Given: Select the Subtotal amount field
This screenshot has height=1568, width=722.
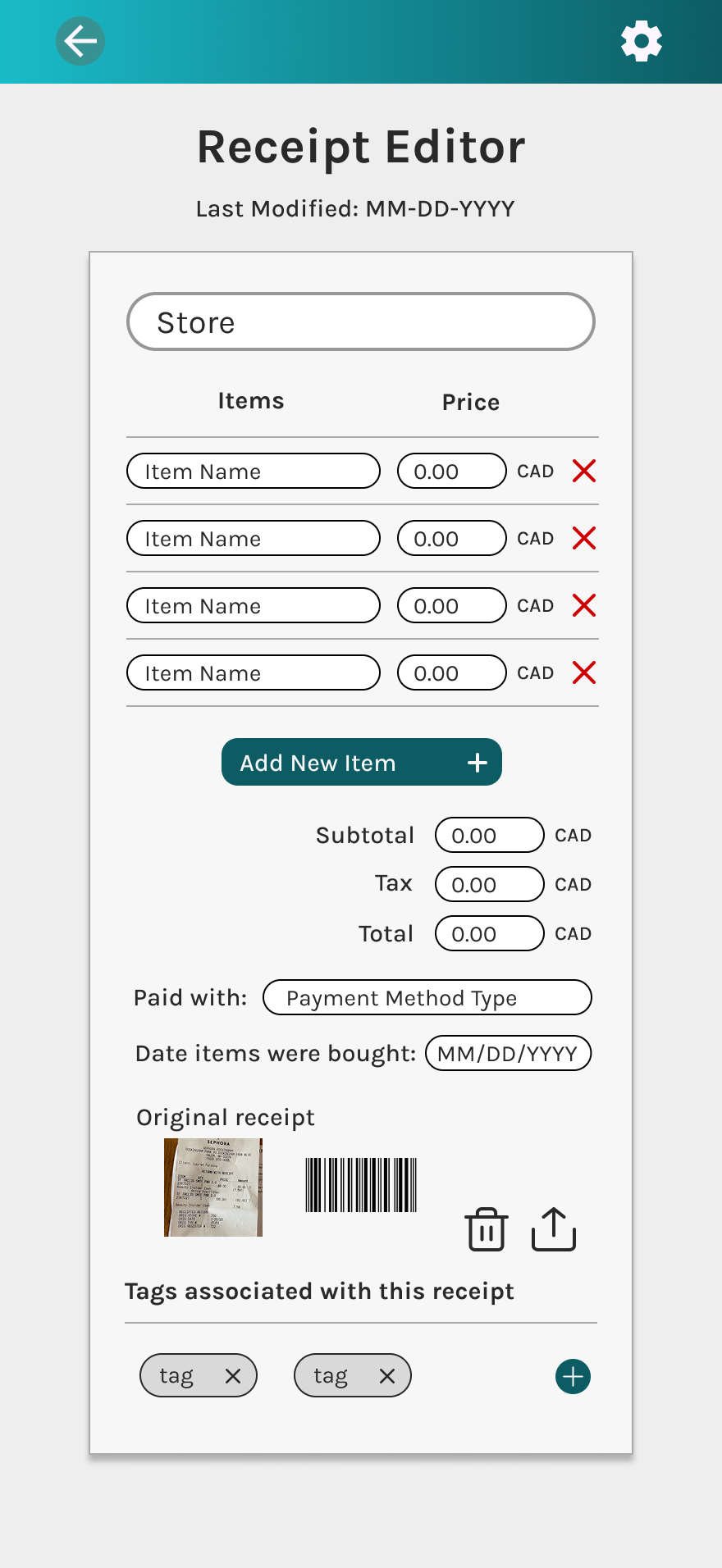Looking at the screenshot, I should 490,835.
